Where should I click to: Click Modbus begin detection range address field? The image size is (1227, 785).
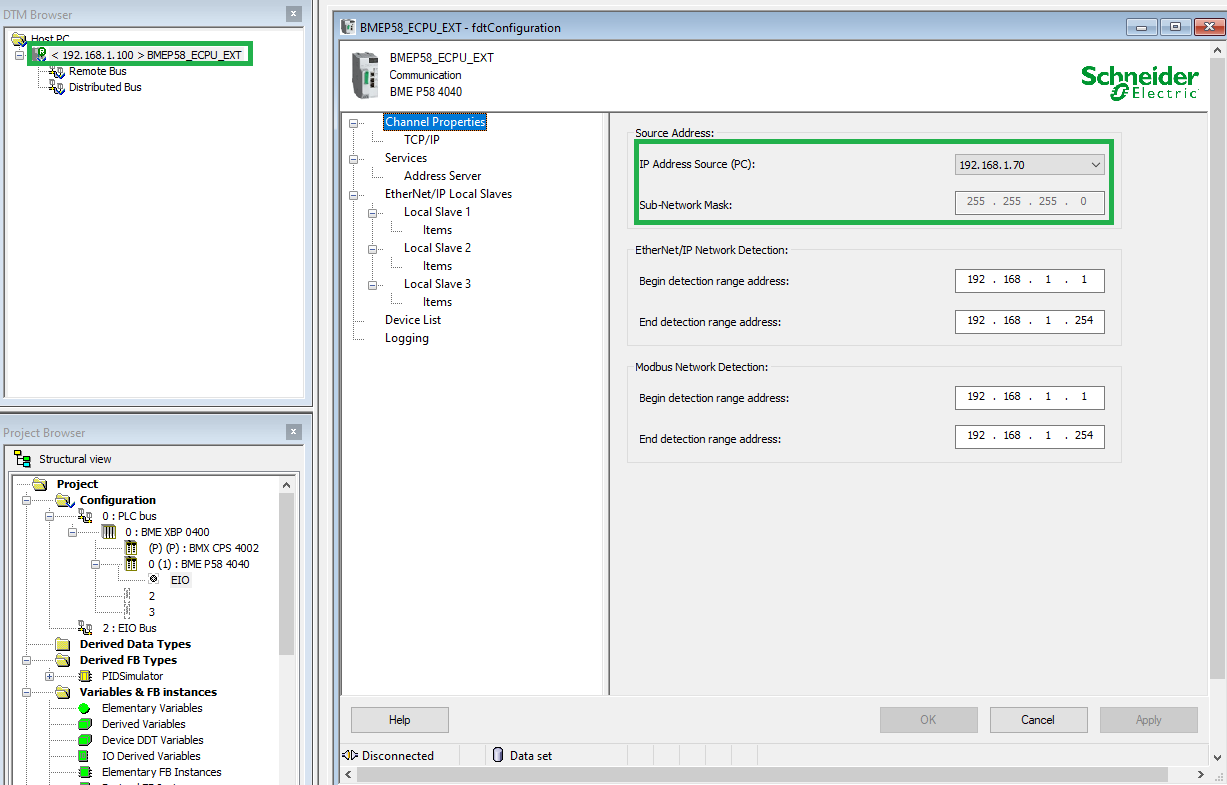(1029, 397)
